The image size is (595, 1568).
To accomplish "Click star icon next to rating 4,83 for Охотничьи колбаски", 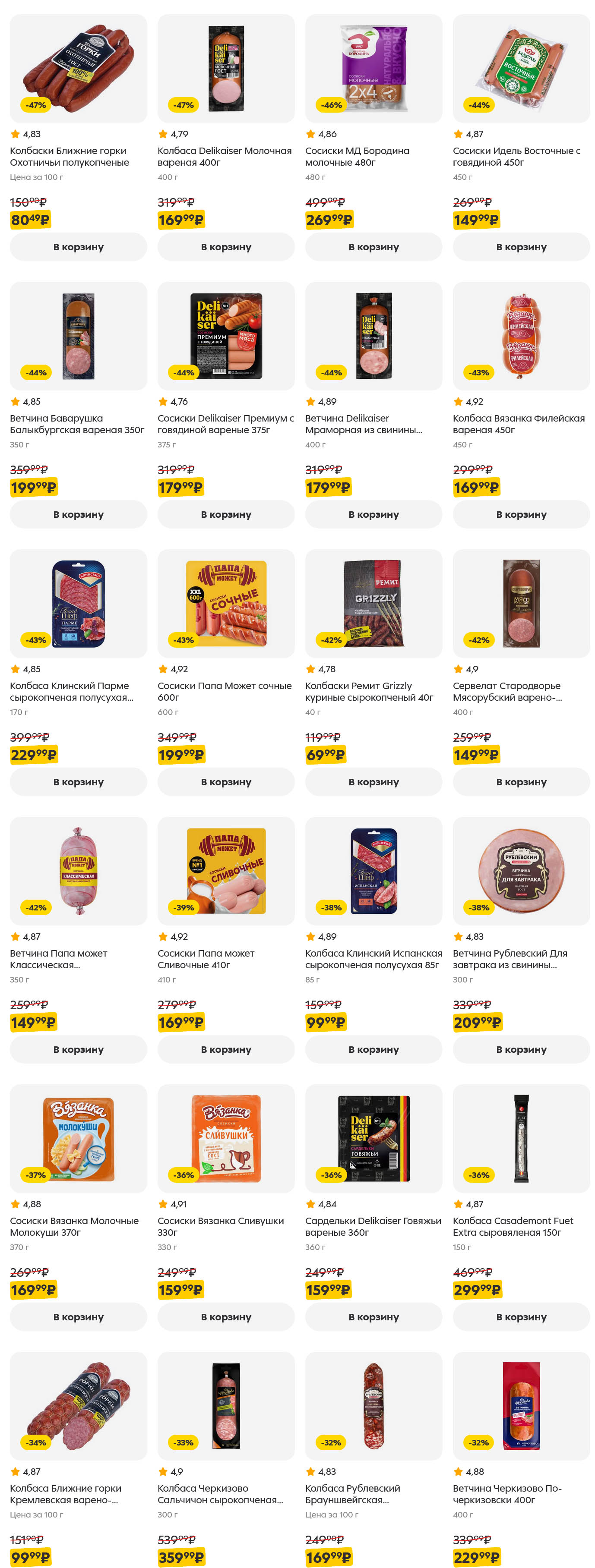I will pyautogui.click(x=15, y=134).
